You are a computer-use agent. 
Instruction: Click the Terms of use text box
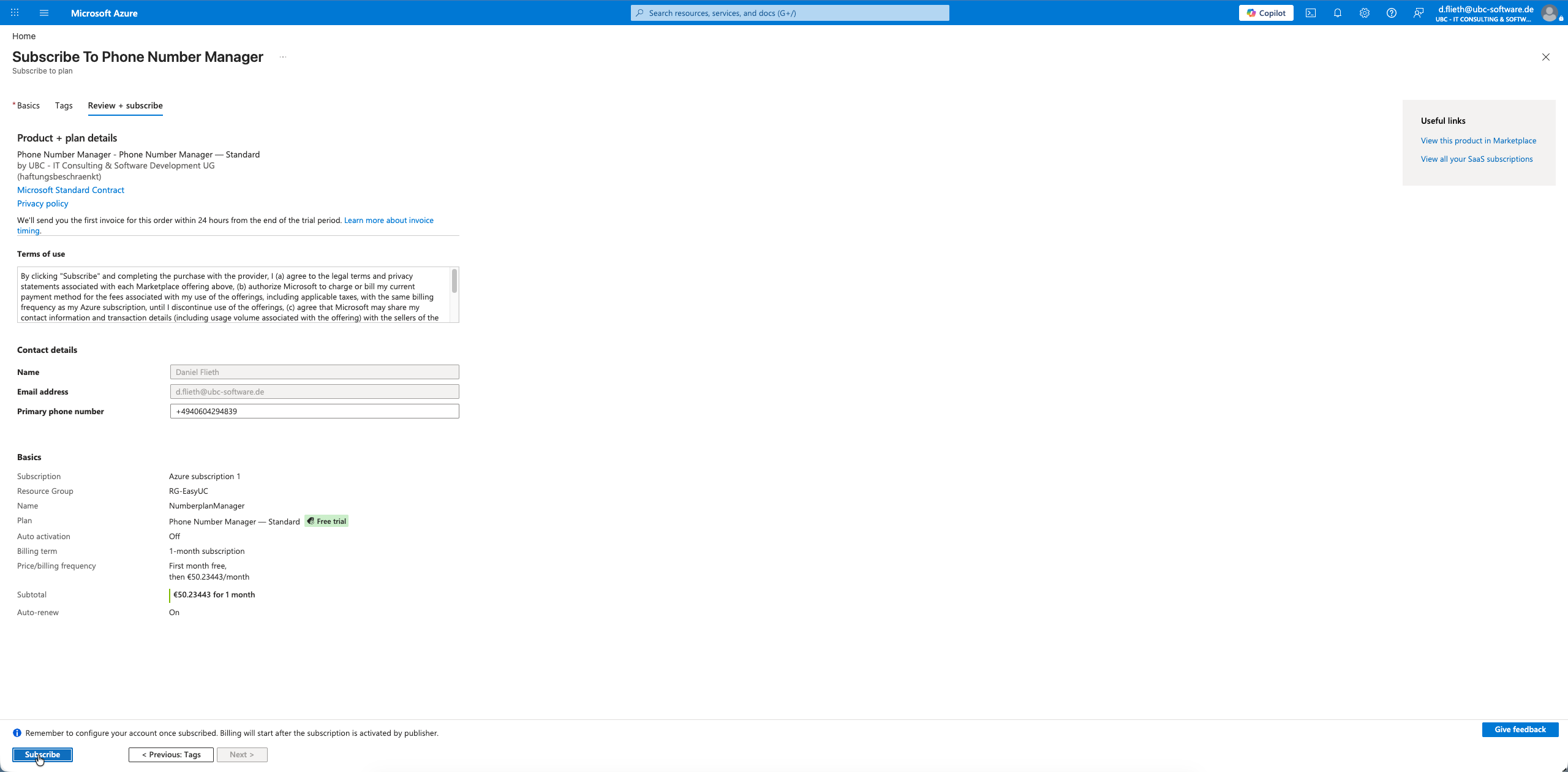click(x=238, y=295)
